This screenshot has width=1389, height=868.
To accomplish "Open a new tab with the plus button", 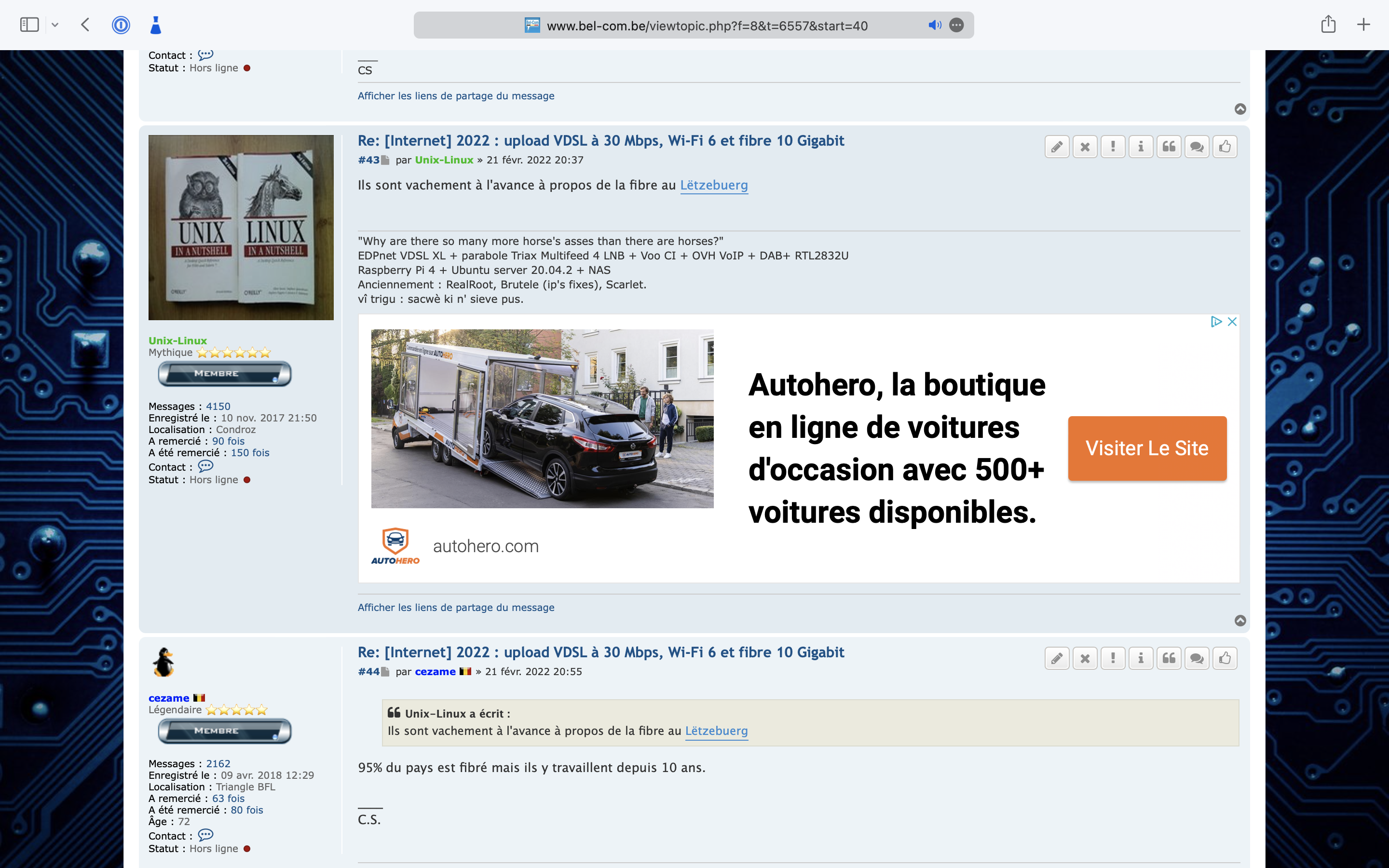I will 1363,25.
